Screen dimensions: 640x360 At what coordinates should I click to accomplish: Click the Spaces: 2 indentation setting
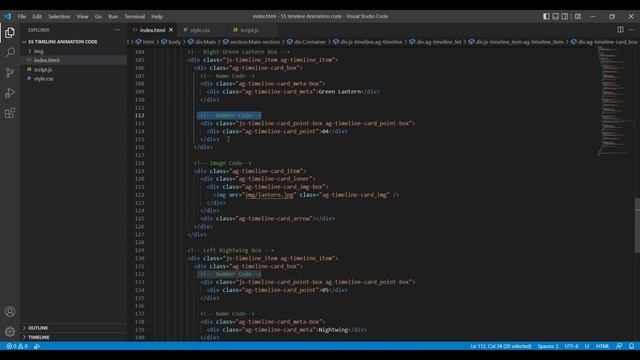pos(548,346)
